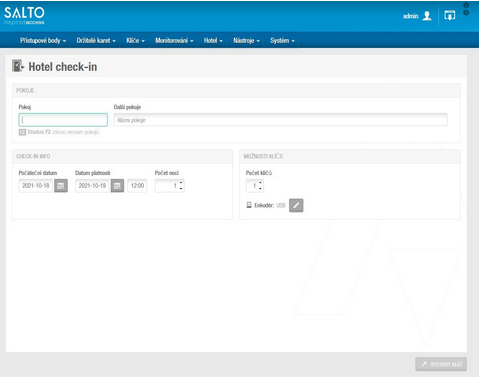
Task: Open the Hotel menu
Action: (x=213, y=41)
